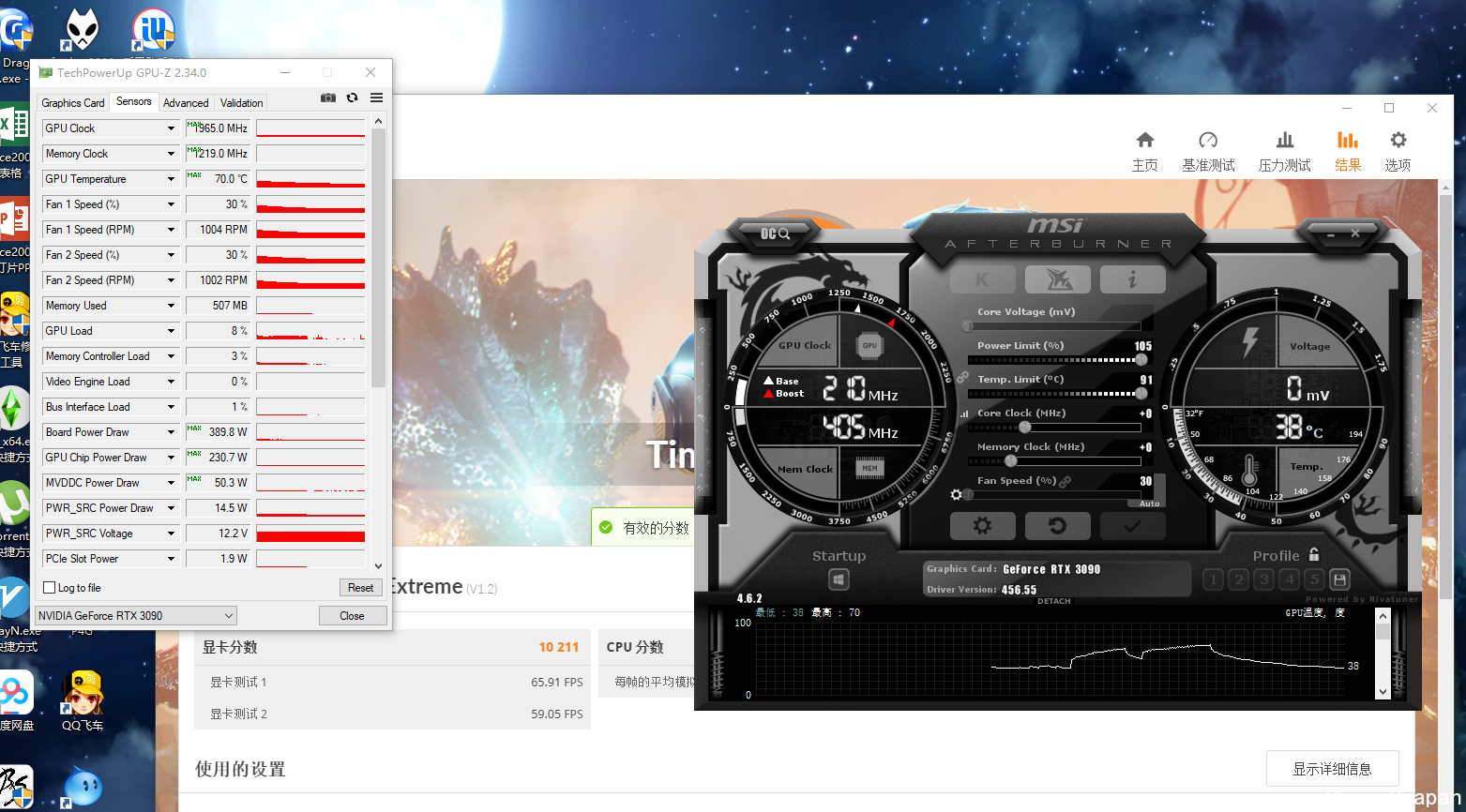The image size is (1466, 812).
Task: Take a GPU-Z screenshot with camera icon
Action: point(328,98)
